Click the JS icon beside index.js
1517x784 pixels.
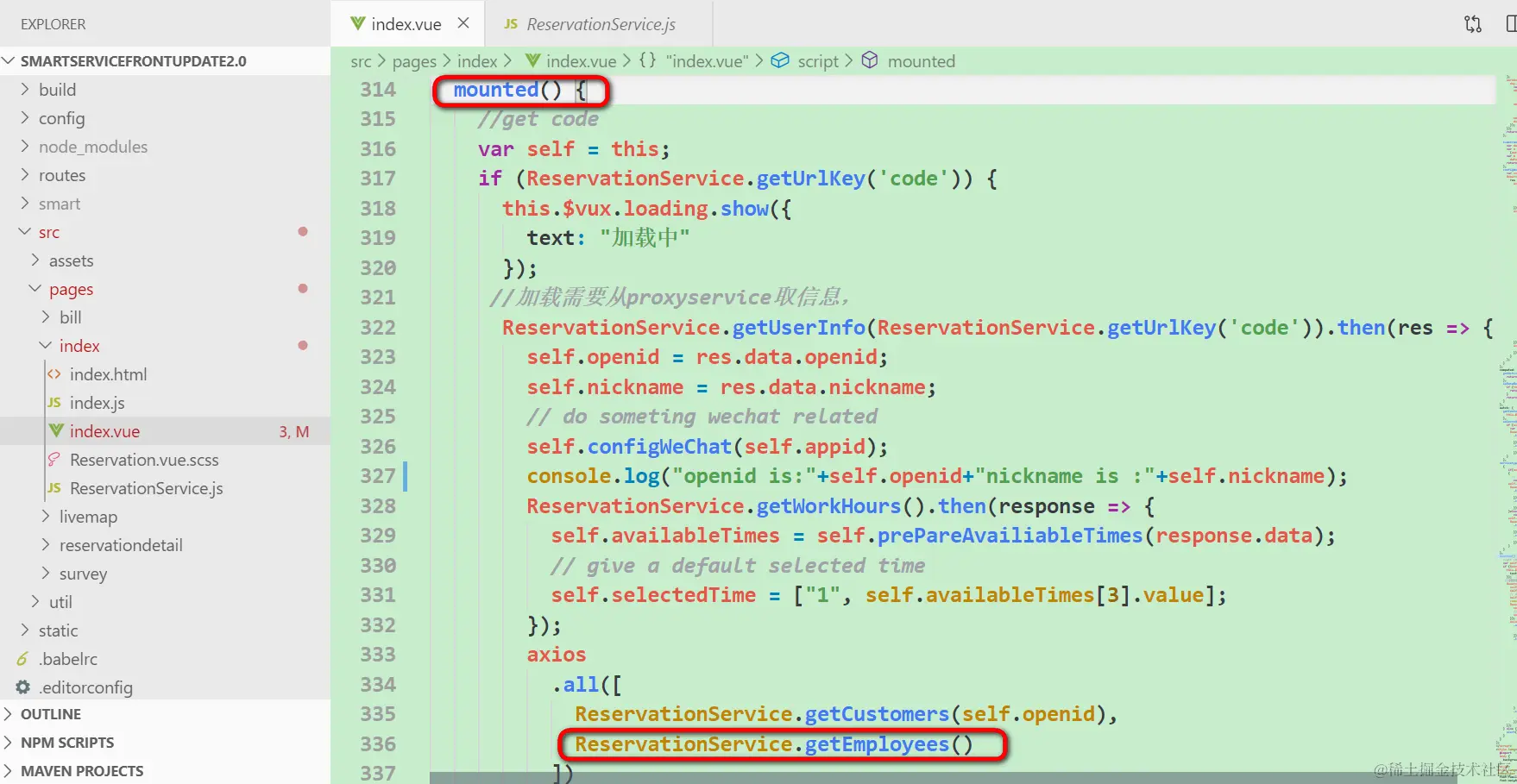[x=54, y=403]
